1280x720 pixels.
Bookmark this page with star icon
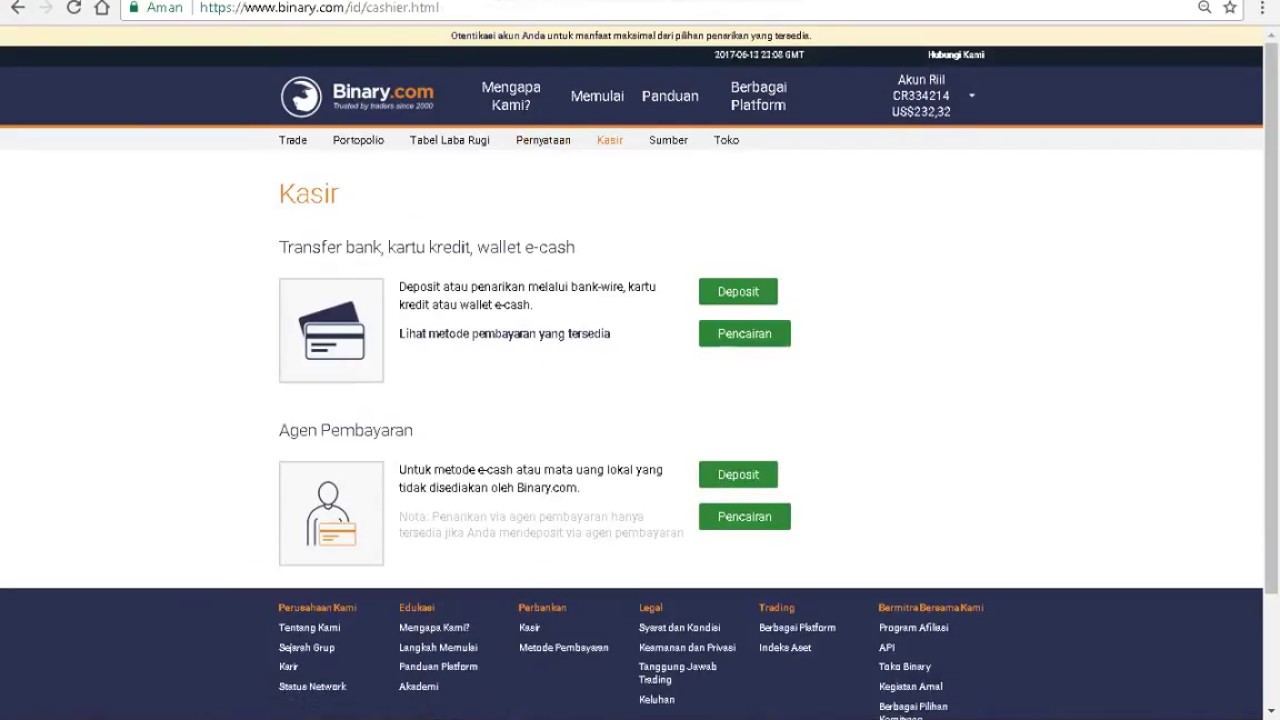tap(1230, 7)
